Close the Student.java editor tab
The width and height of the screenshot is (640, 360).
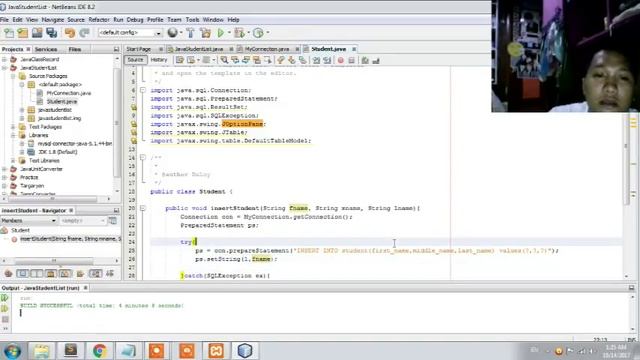pyautogui.click(x=354, y=49)
